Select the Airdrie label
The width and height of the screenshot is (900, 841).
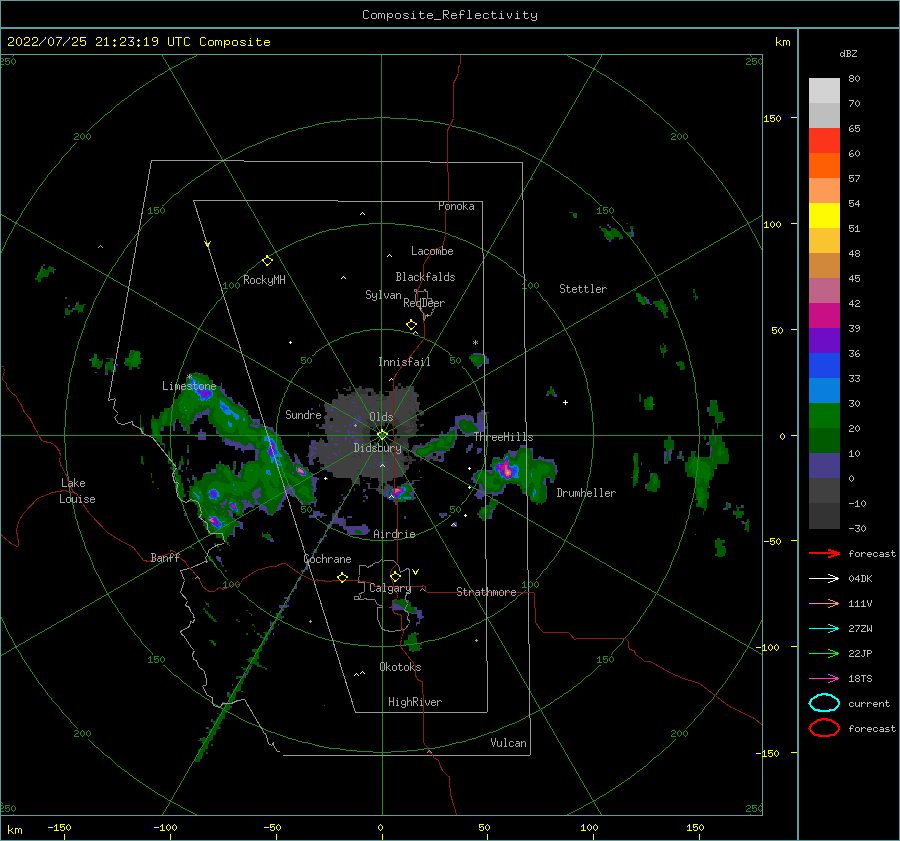pyautogui.click(x=394, y=534)
